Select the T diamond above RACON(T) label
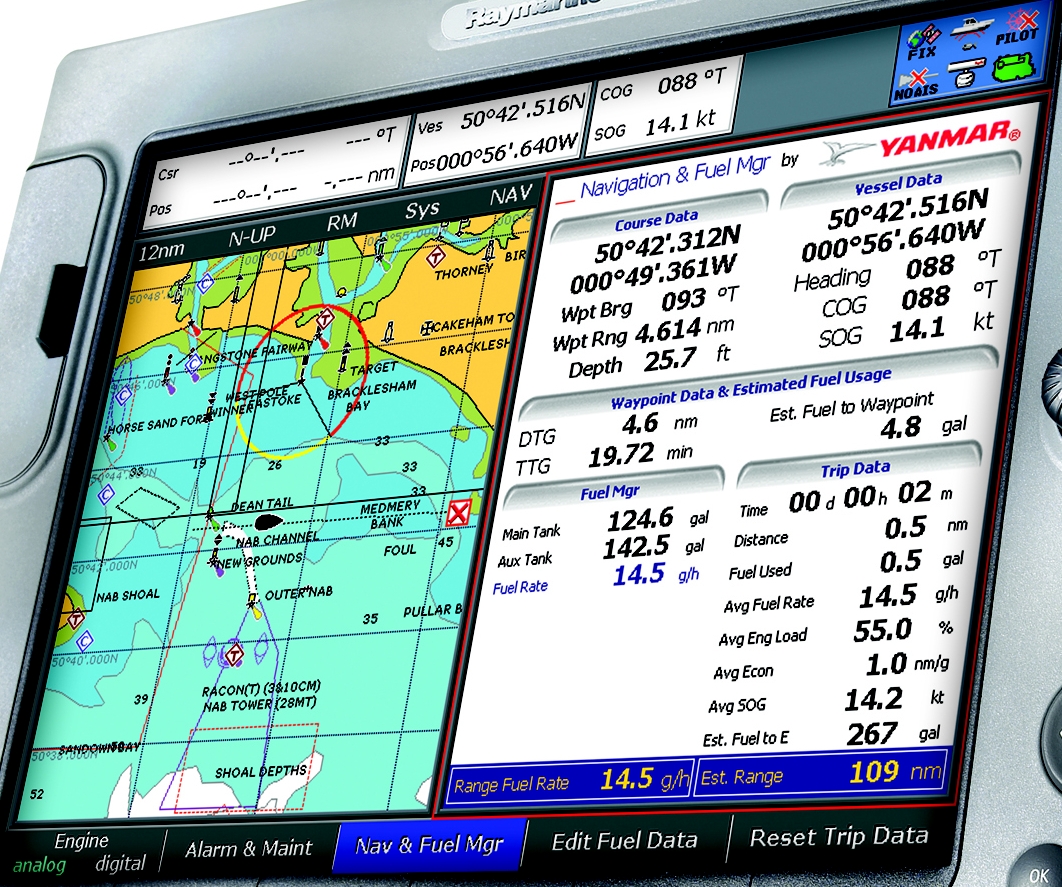1062x887 pixels. pos(234,655)
